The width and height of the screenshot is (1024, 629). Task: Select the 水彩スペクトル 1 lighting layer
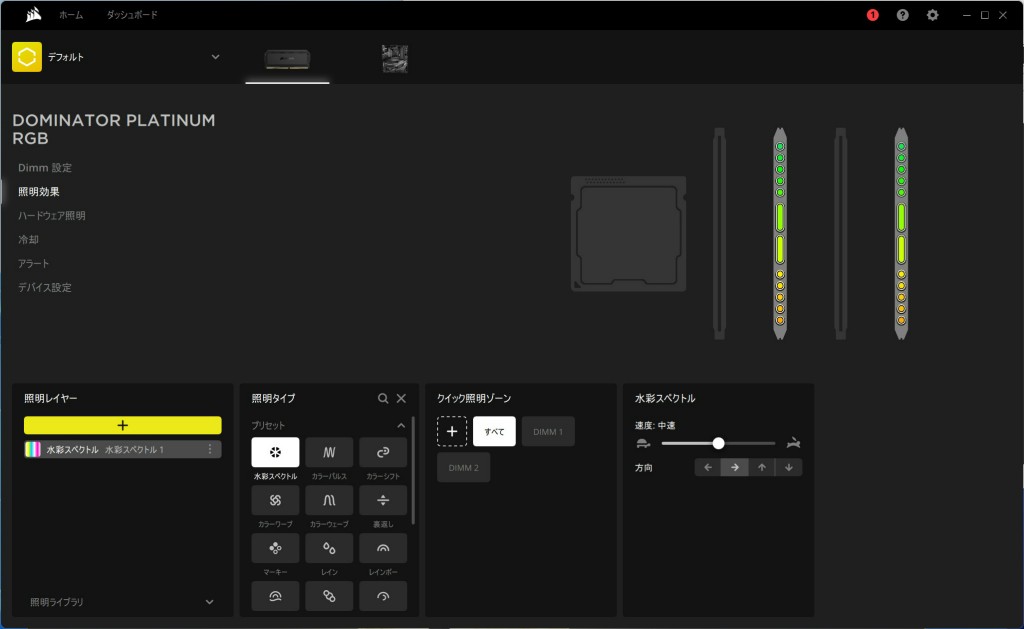[x=123, y=449]
